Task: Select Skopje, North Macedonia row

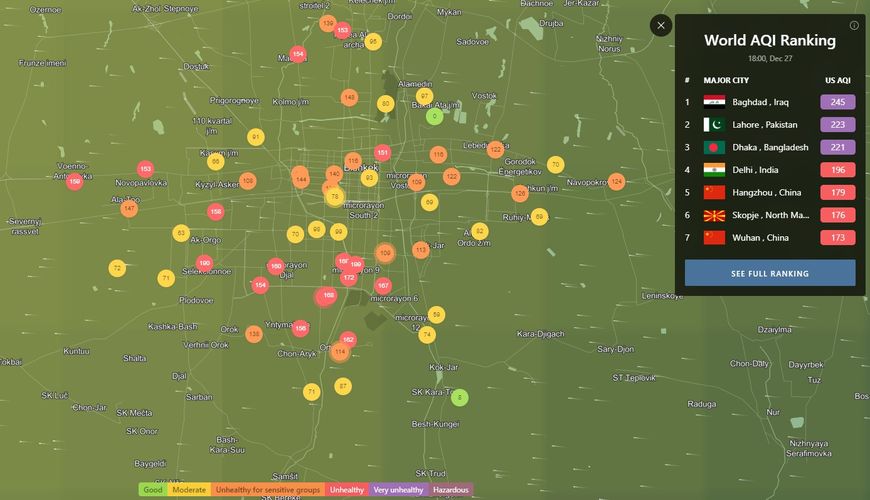Action: [x=770, y=215]
